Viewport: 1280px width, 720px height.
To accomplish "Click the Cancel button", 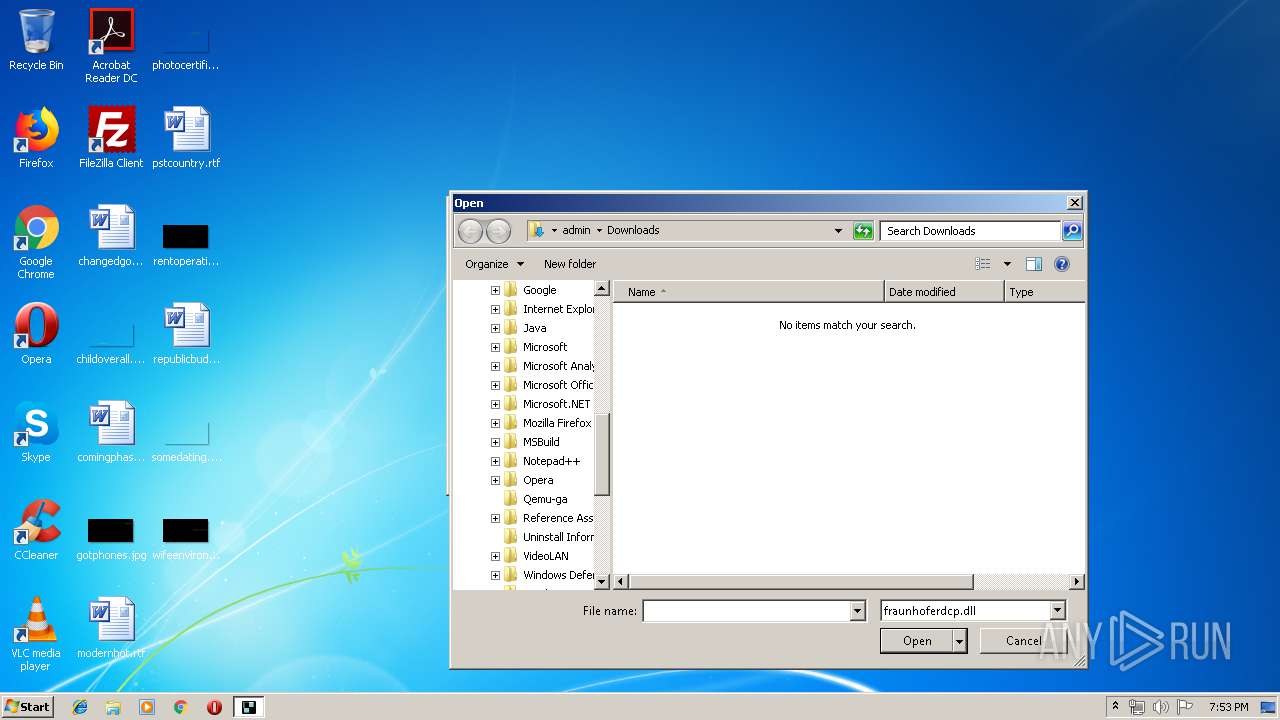I will (x=1023, y=641).
